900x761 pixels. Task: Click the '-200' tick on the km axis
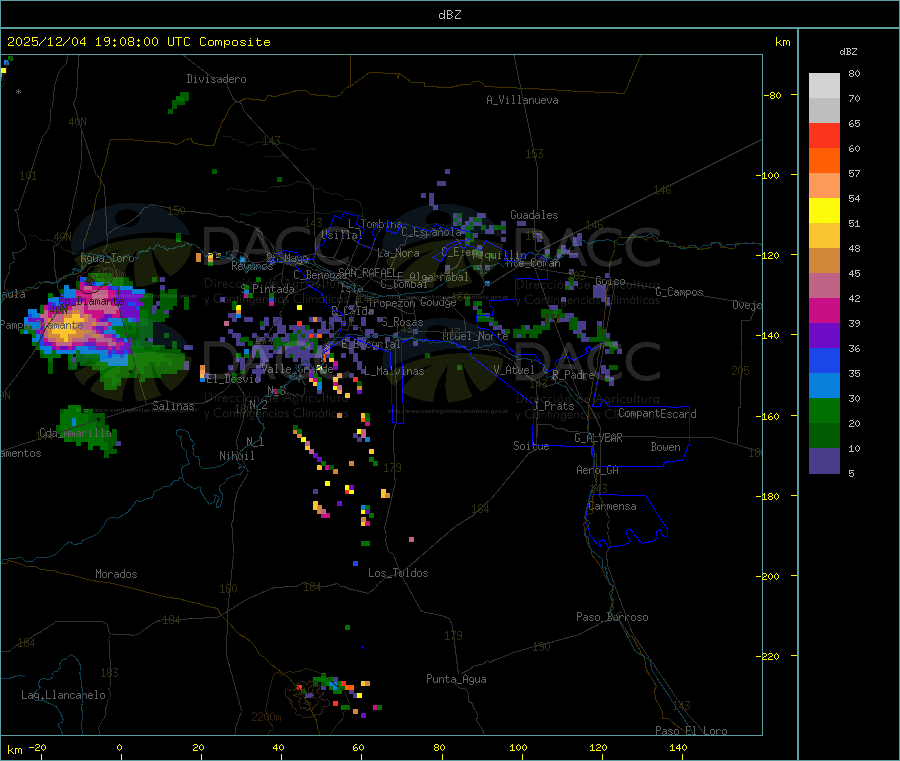[x=767, y=576]
